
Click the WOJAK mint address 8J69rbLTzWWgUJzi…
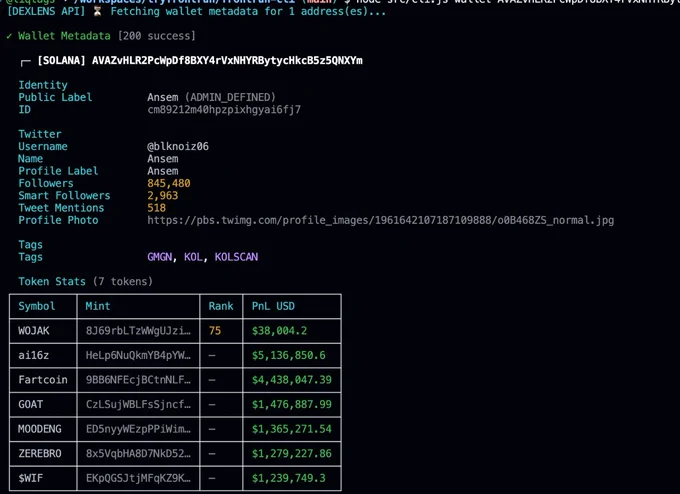click(x=138, y=331)
